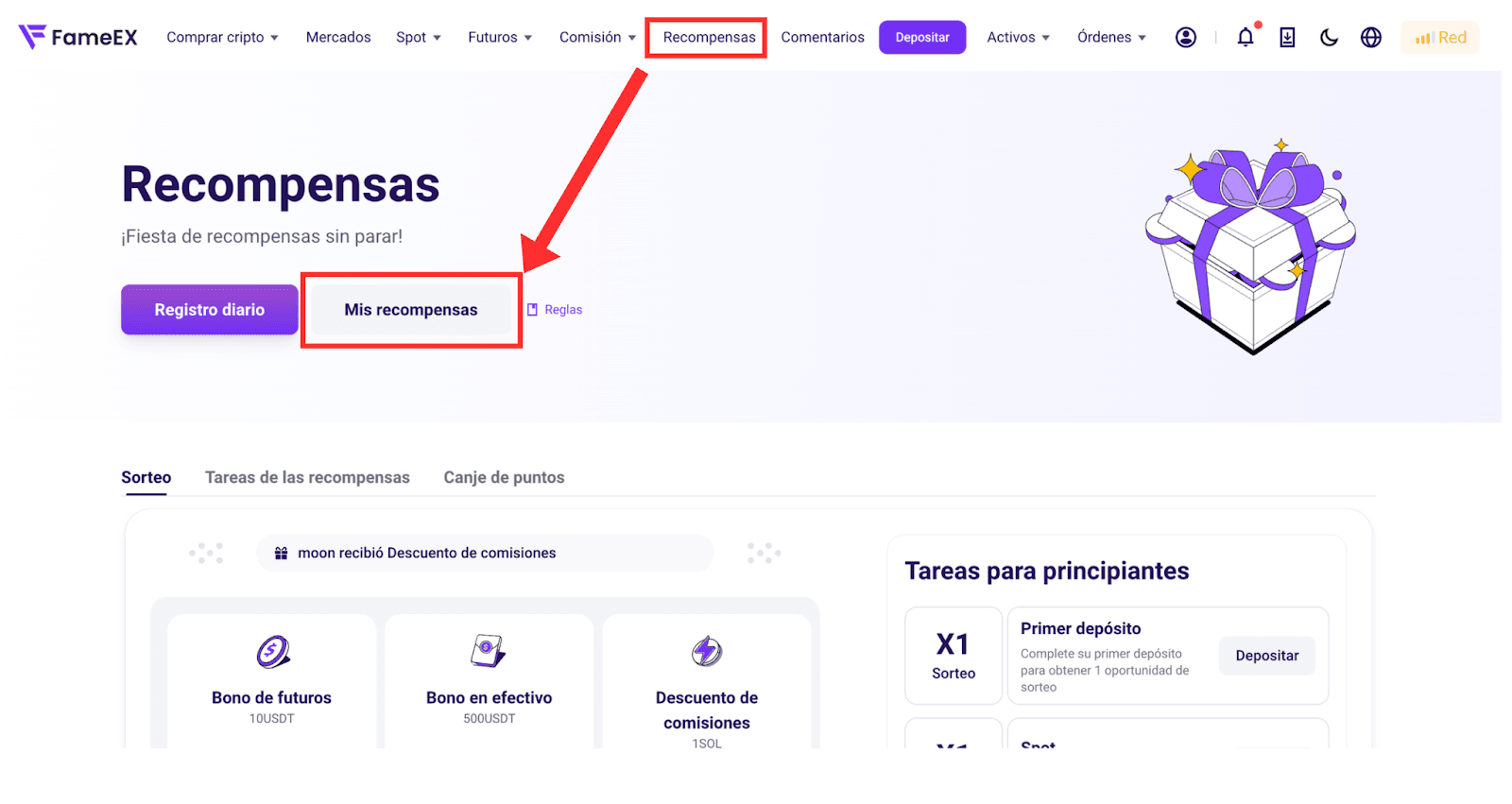Expand the Futuros dropdown menu
This screenshot has width=1512, height=804.
click(x=500, y=37)
